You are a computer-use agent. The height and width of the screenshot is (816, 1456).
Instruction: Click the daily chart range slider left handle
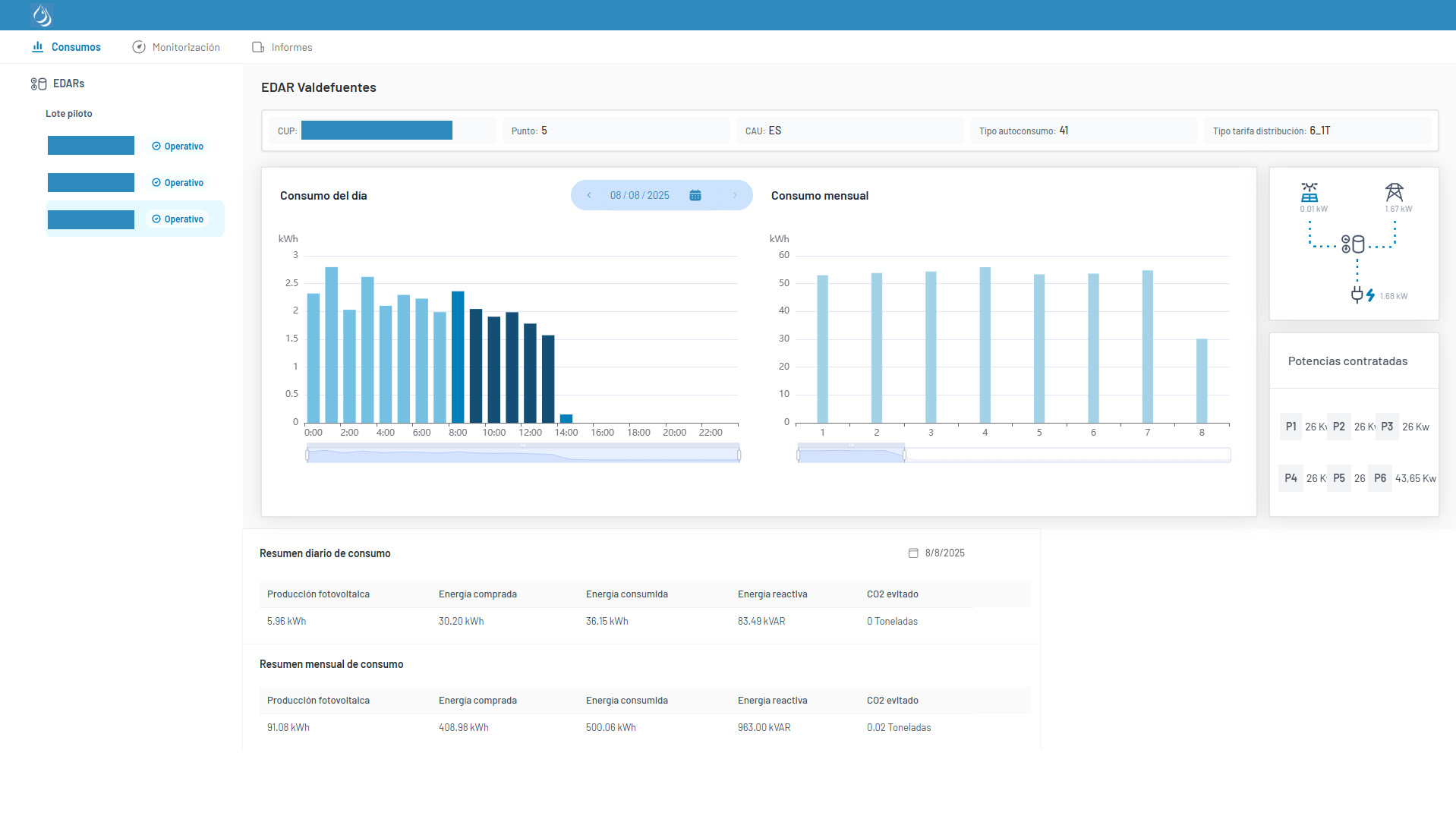[307, 455]
